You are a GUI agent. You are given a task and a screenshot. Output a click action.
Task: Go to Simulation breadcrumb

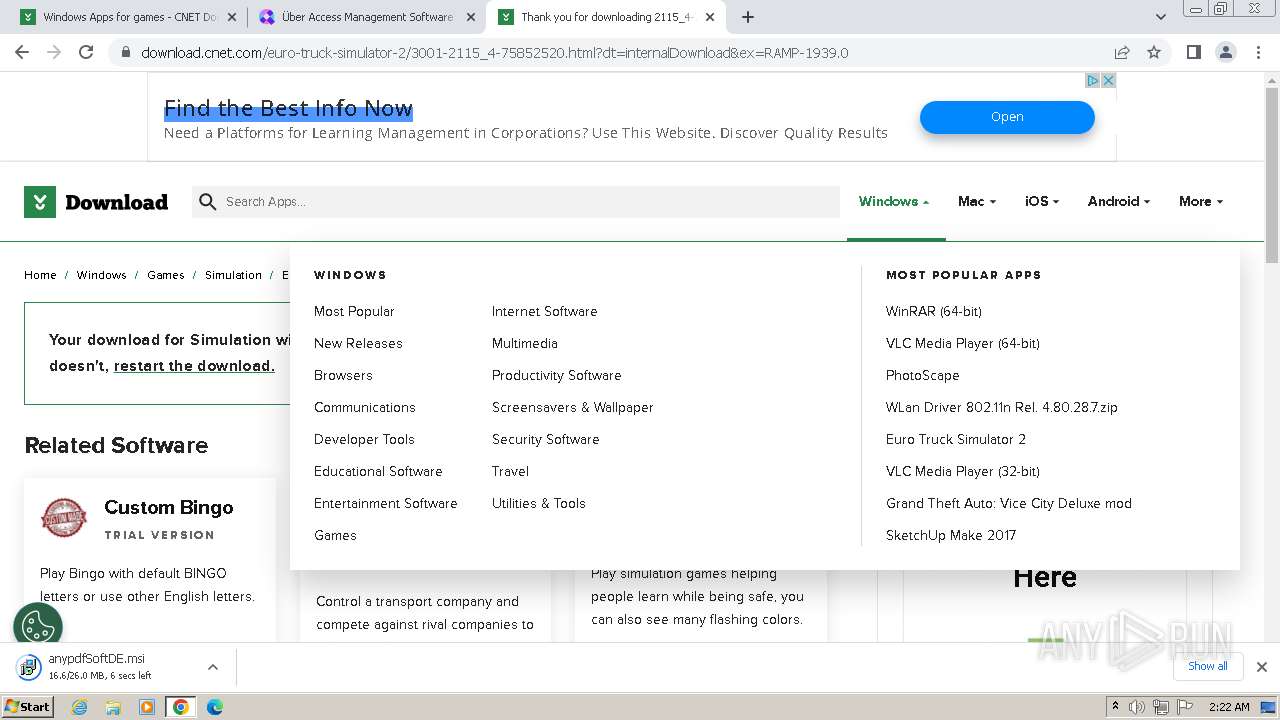[233, 275]
